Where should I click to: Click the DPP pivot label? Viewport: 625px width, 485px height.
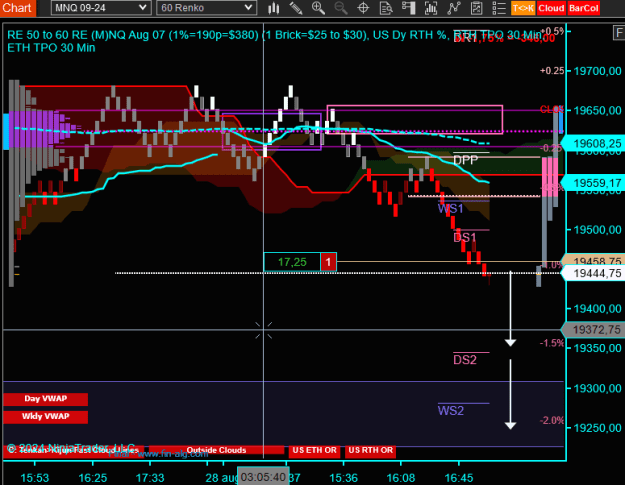466,160
